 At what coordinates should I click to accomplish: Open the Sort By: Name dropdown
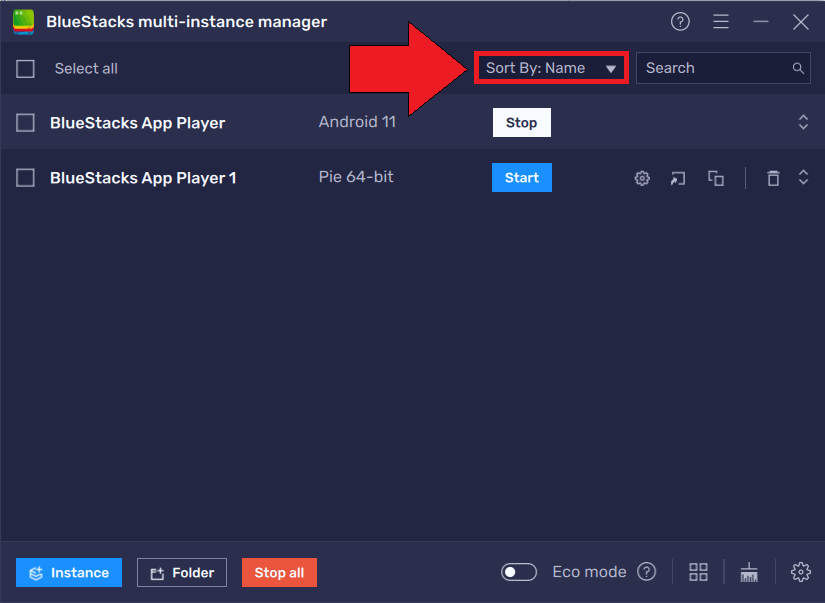(x=550, y=68)
